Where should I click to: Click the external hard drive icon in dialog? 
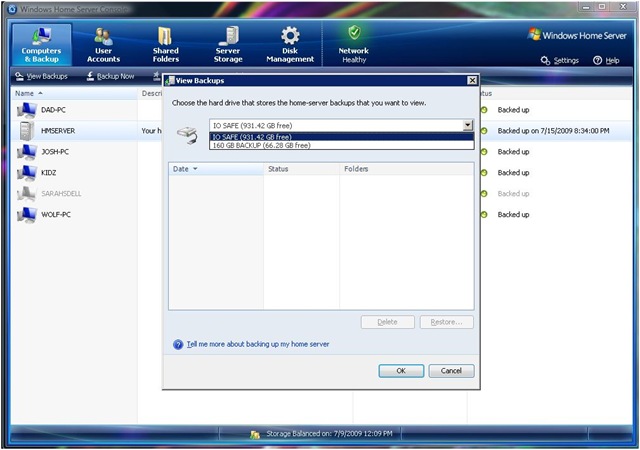187,135
